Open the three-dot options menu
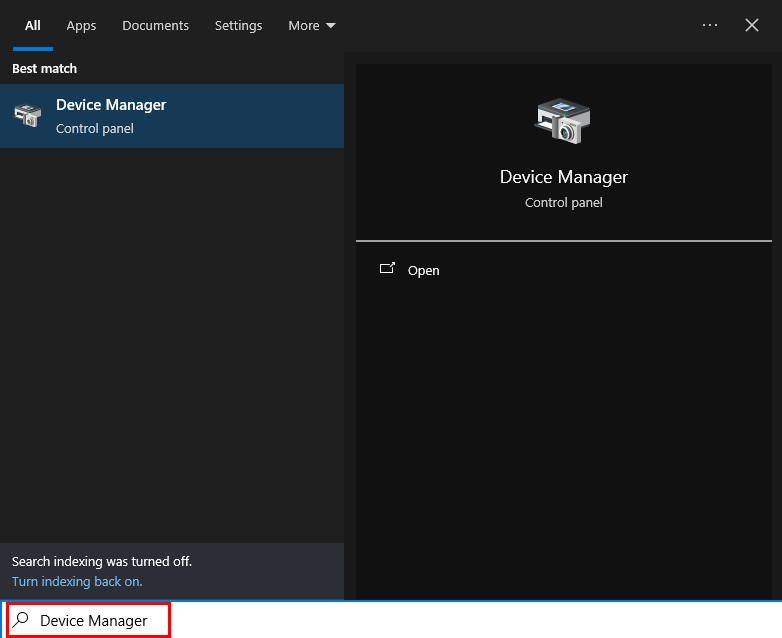This screenshot has height=638, width=782. point(709,25)
